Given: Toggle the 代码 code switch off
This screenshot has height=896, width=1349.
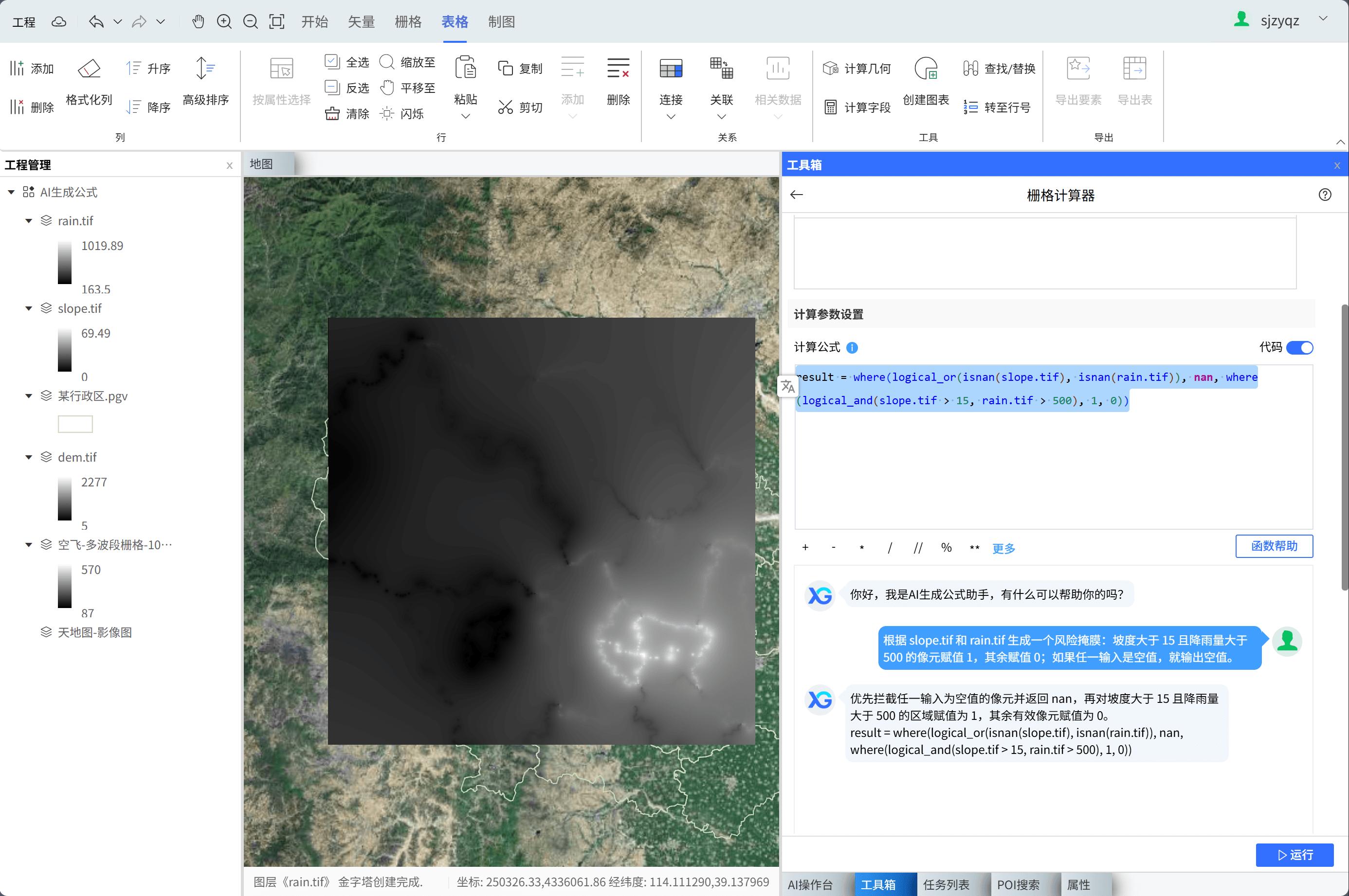Looking at the screenshot, I should pos(1299,347).
